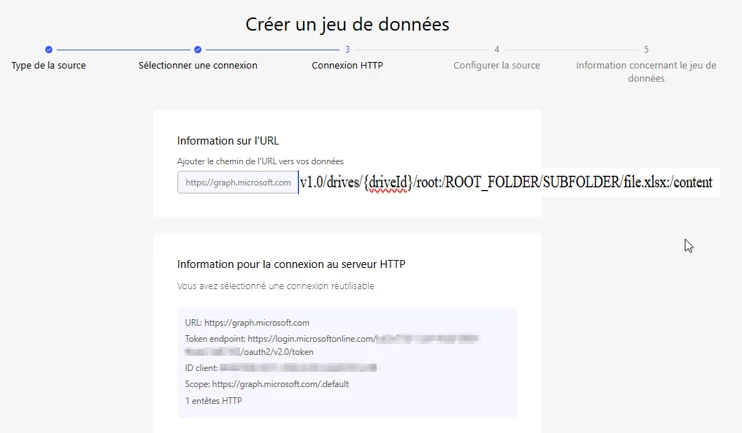Go to 'Type de la source' step label
Screen dimensions: 742x433
tap(49, 65)
